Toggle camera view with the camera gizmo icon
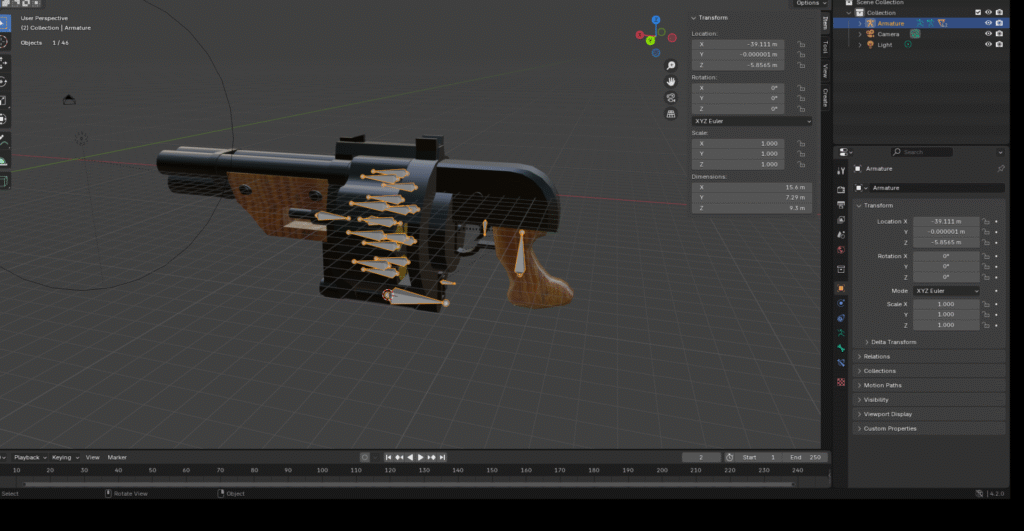Screen dimensions: 1024x531 [671, 113]
